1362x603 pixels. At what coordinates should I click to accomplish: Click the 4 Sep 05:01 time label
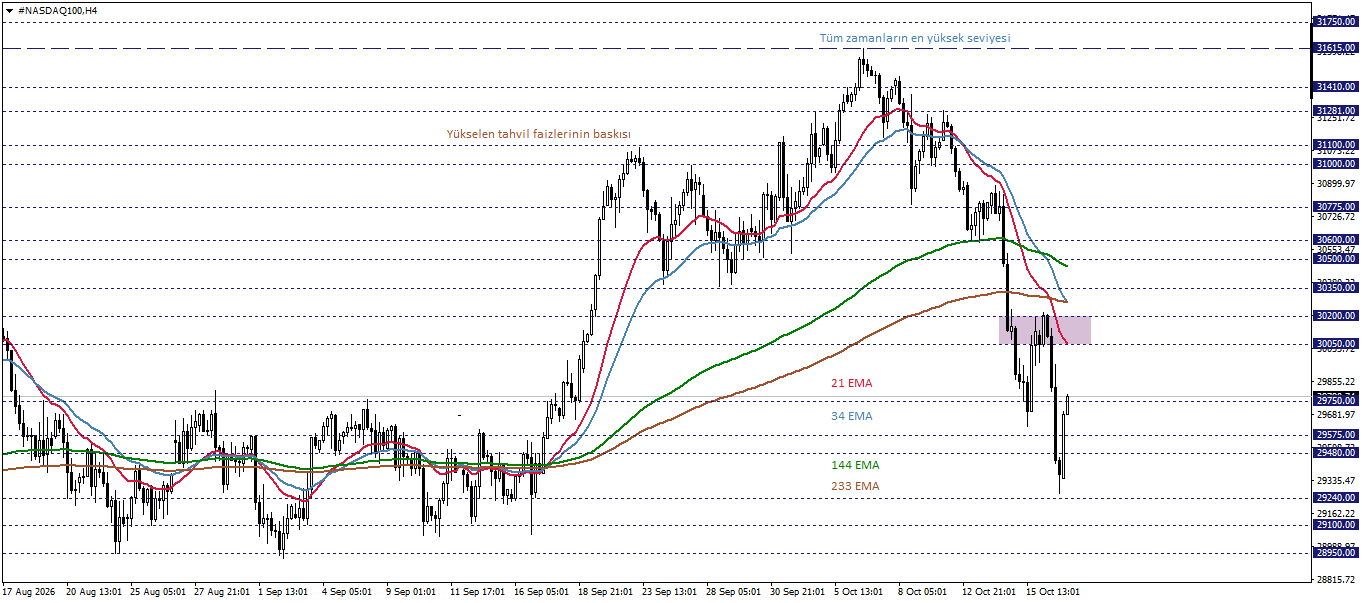point(347,592)
